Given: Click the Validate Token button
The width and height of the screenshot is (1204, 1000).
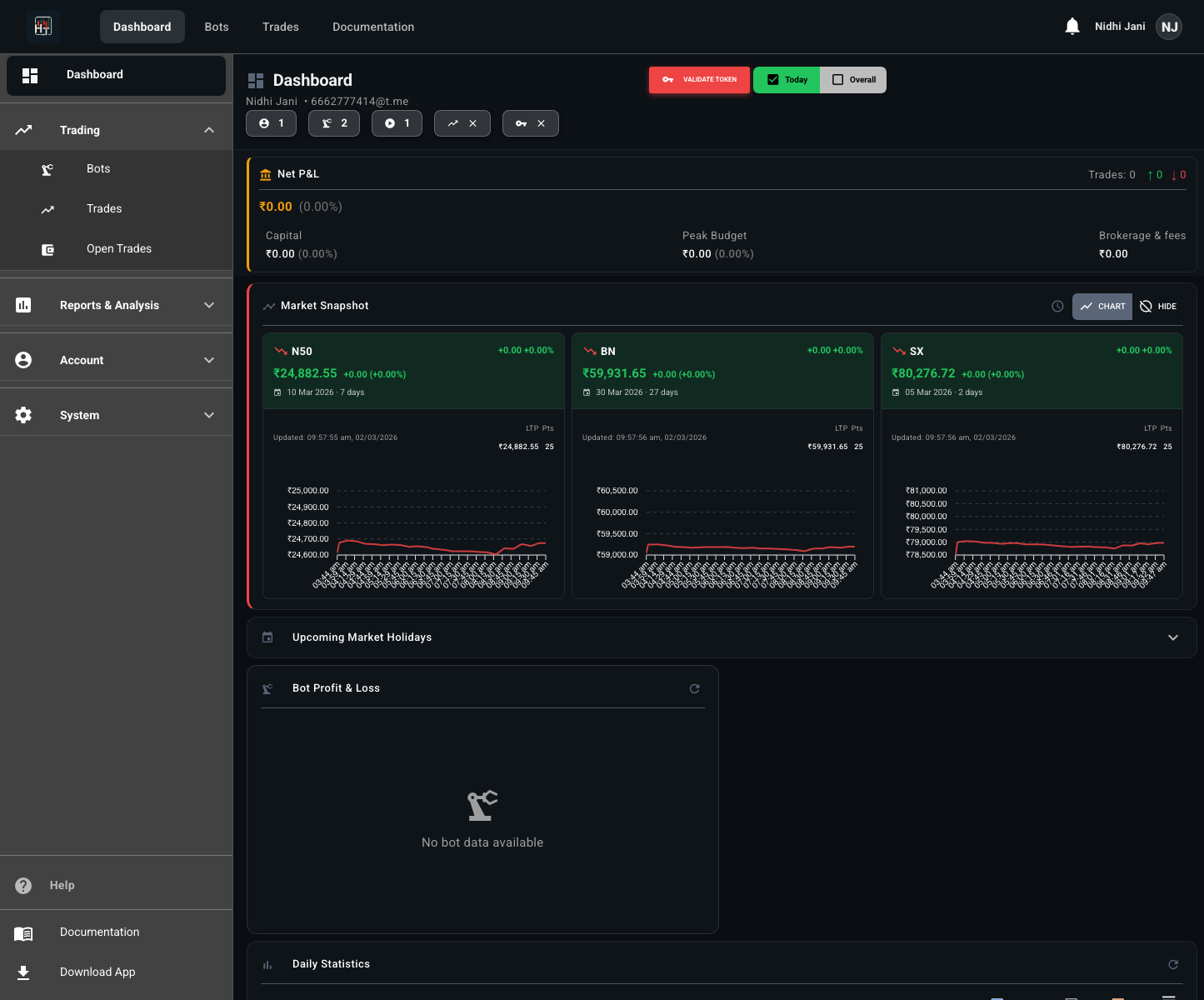Looking at the screenshot, I should coord(699,79).
